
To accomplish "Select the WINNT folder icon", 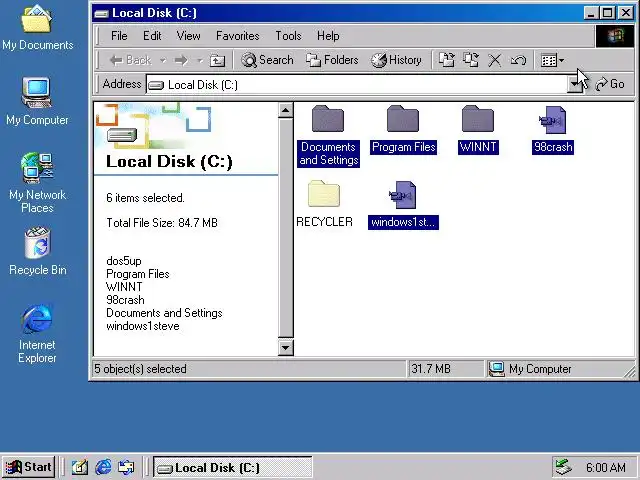I will (478, 119).
